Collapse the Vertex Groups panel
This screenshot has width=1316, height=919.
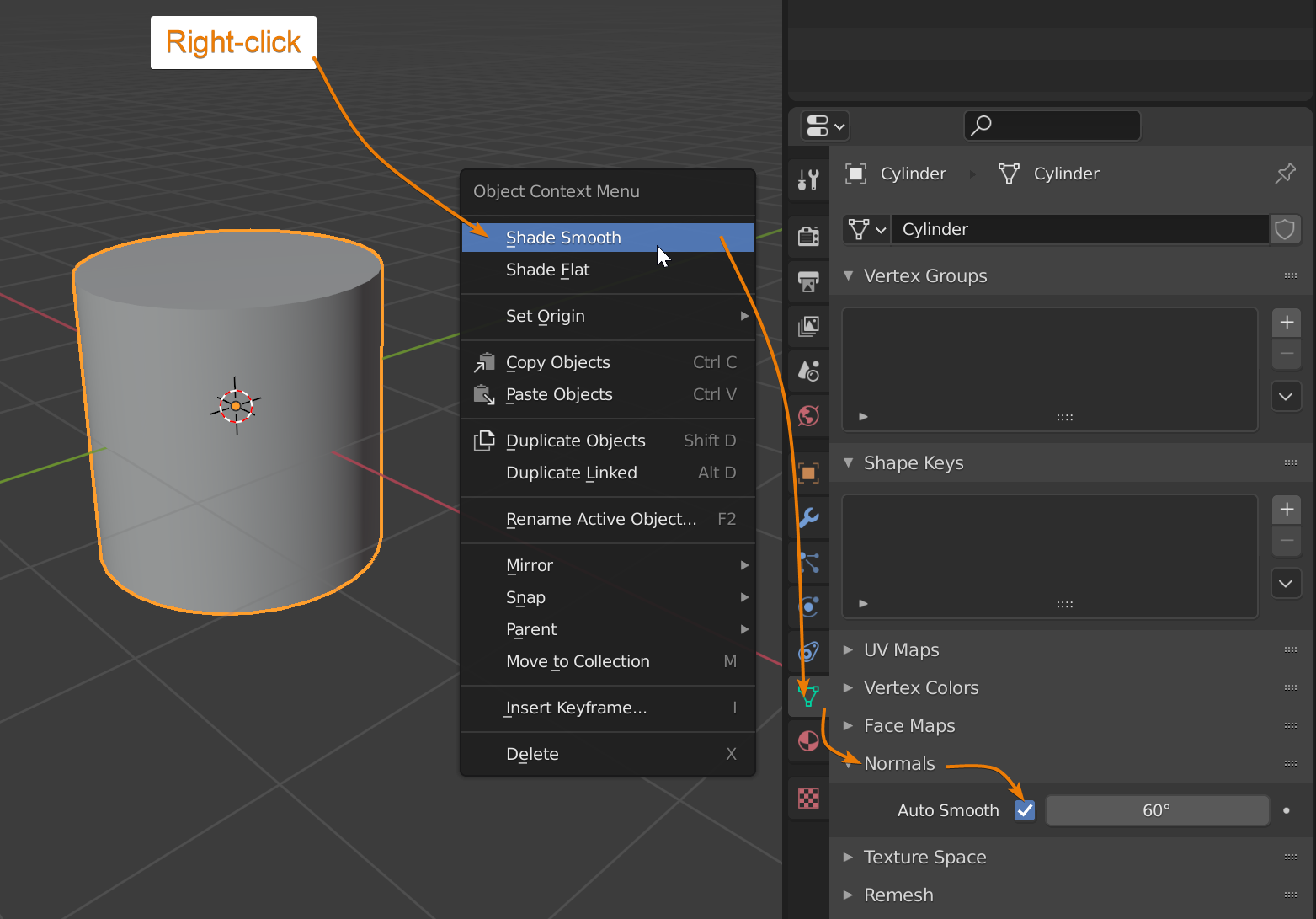[x=924, y=276]
